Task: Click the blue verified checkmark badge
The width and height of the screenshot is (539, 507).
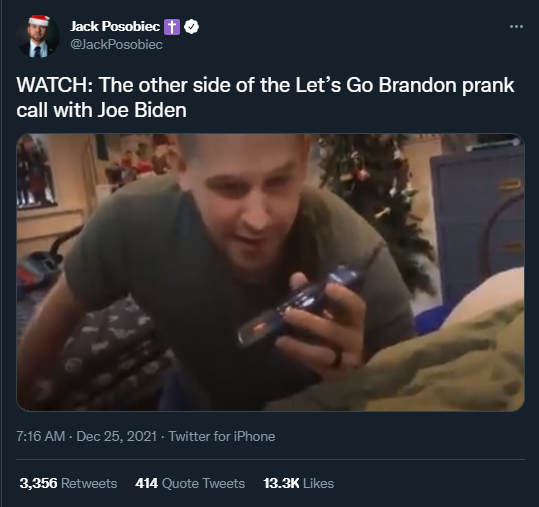Action: coord(191,27)
